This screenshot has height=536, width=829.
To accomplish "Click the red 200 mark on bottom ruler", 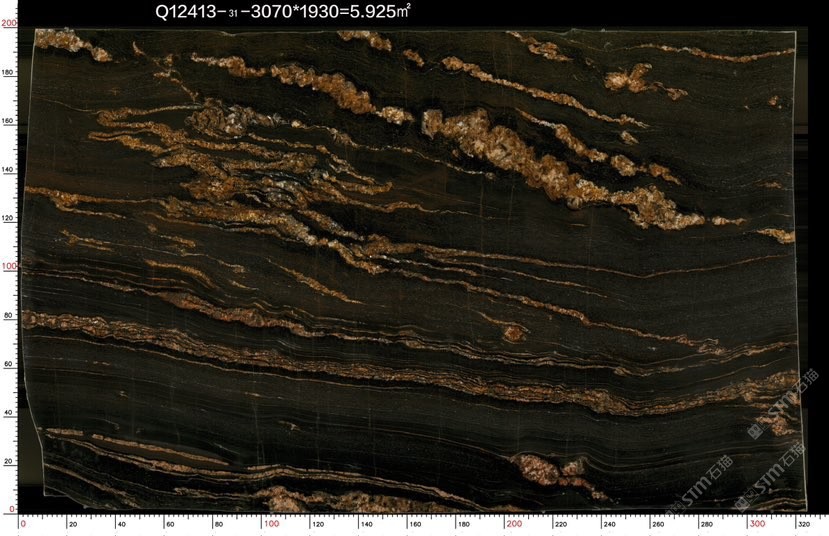I will point(516,524).
